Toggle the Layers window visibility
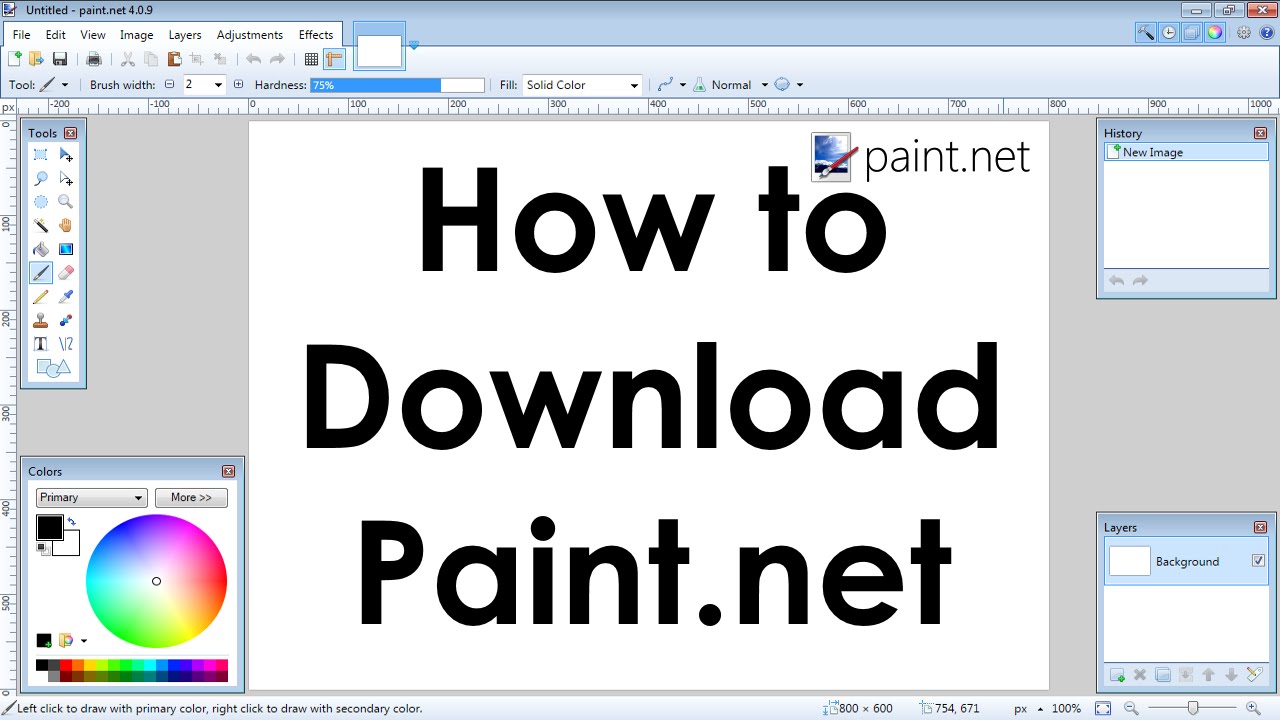This screenshot has height=720, width=1280. [x=1192, y=33]
